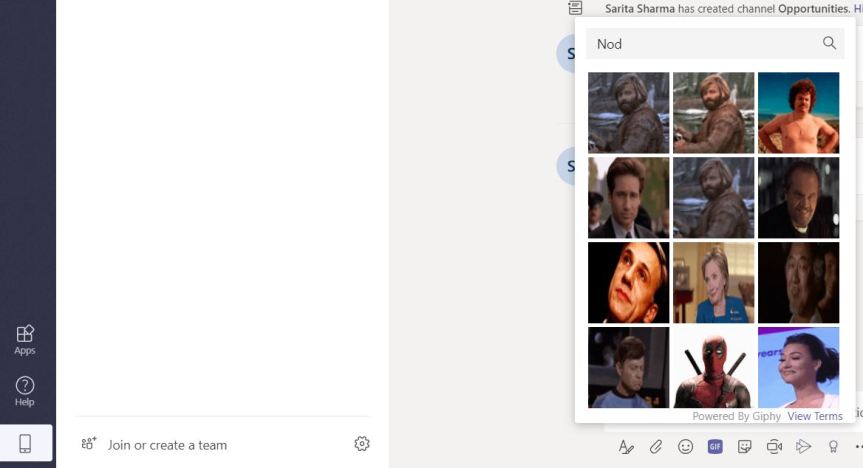Viewport: 863px width, 468px height.
Task: Pick the shirtless curly-haired man GIF
Action: pyautogui.click(x=798, y=112)
